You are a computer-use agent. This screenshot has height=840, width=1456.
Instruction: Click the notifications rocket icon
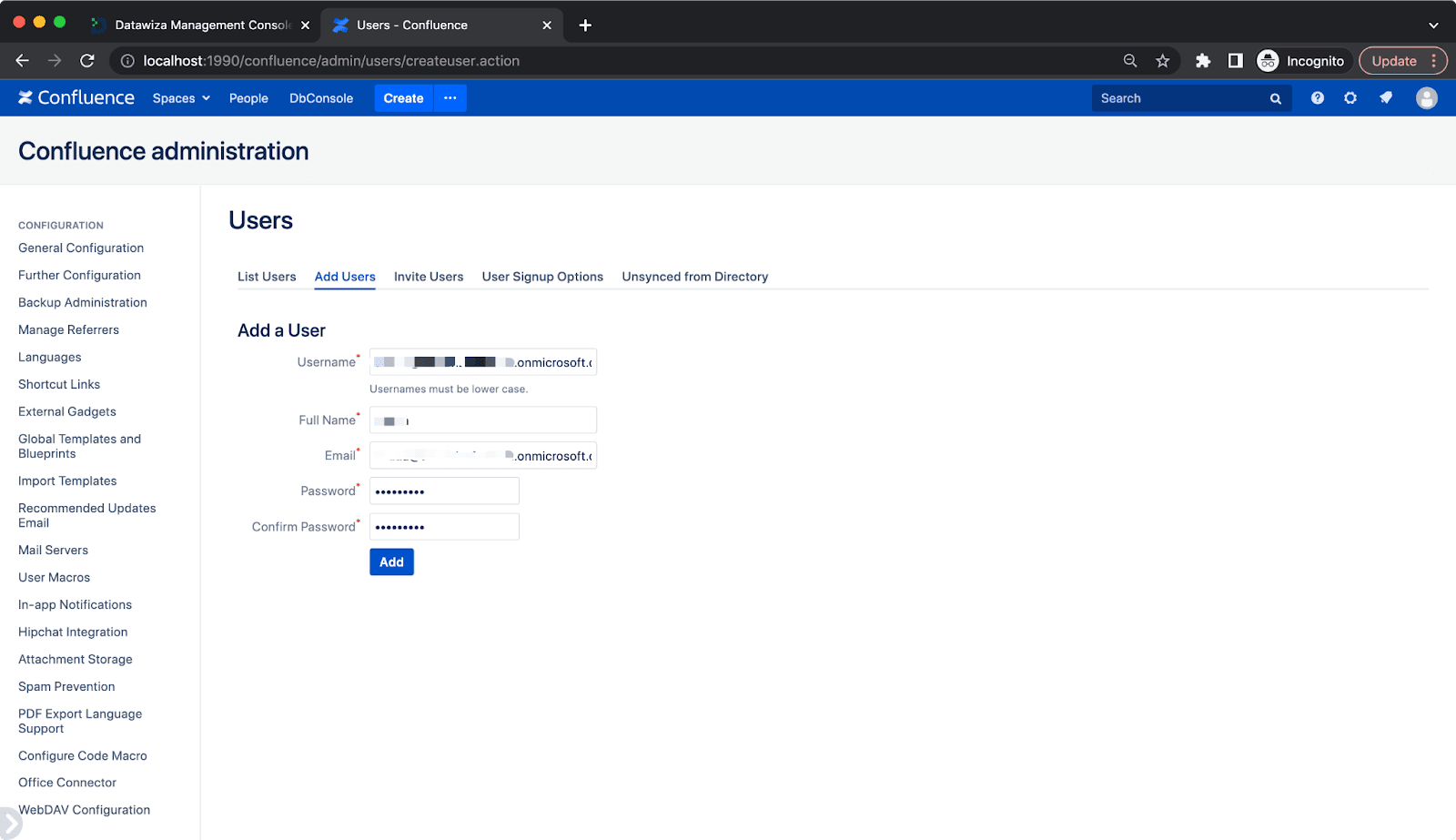(1385, 97)
